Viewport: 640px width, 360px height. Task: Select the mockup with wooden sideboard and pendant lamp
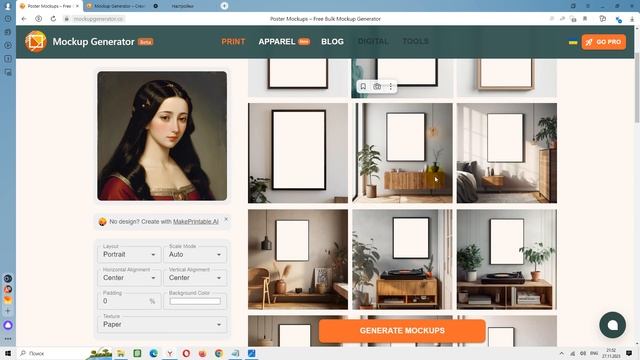[x=402, y=153]
